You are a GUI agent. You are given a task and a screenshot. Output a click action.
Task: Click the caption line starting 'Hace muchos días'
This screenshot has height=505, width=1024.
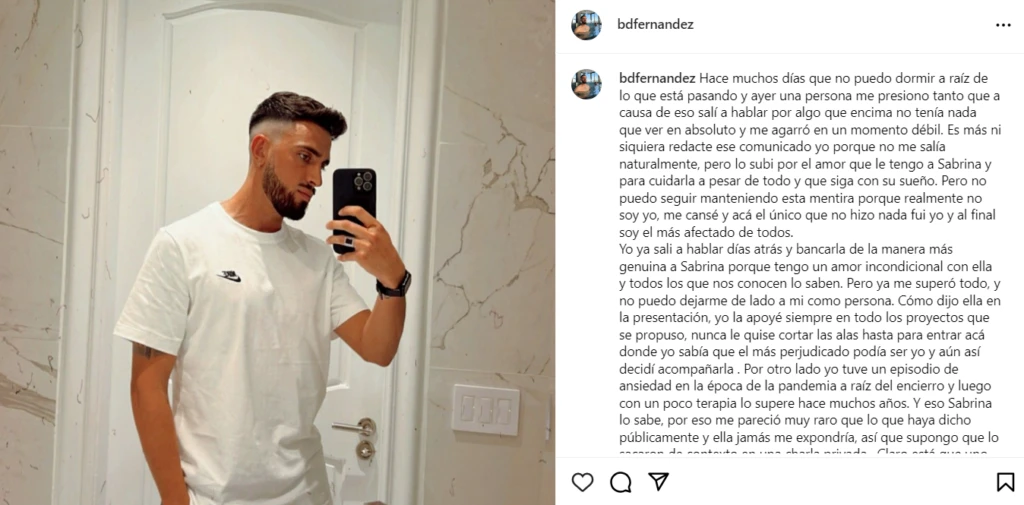pos(842,78)
